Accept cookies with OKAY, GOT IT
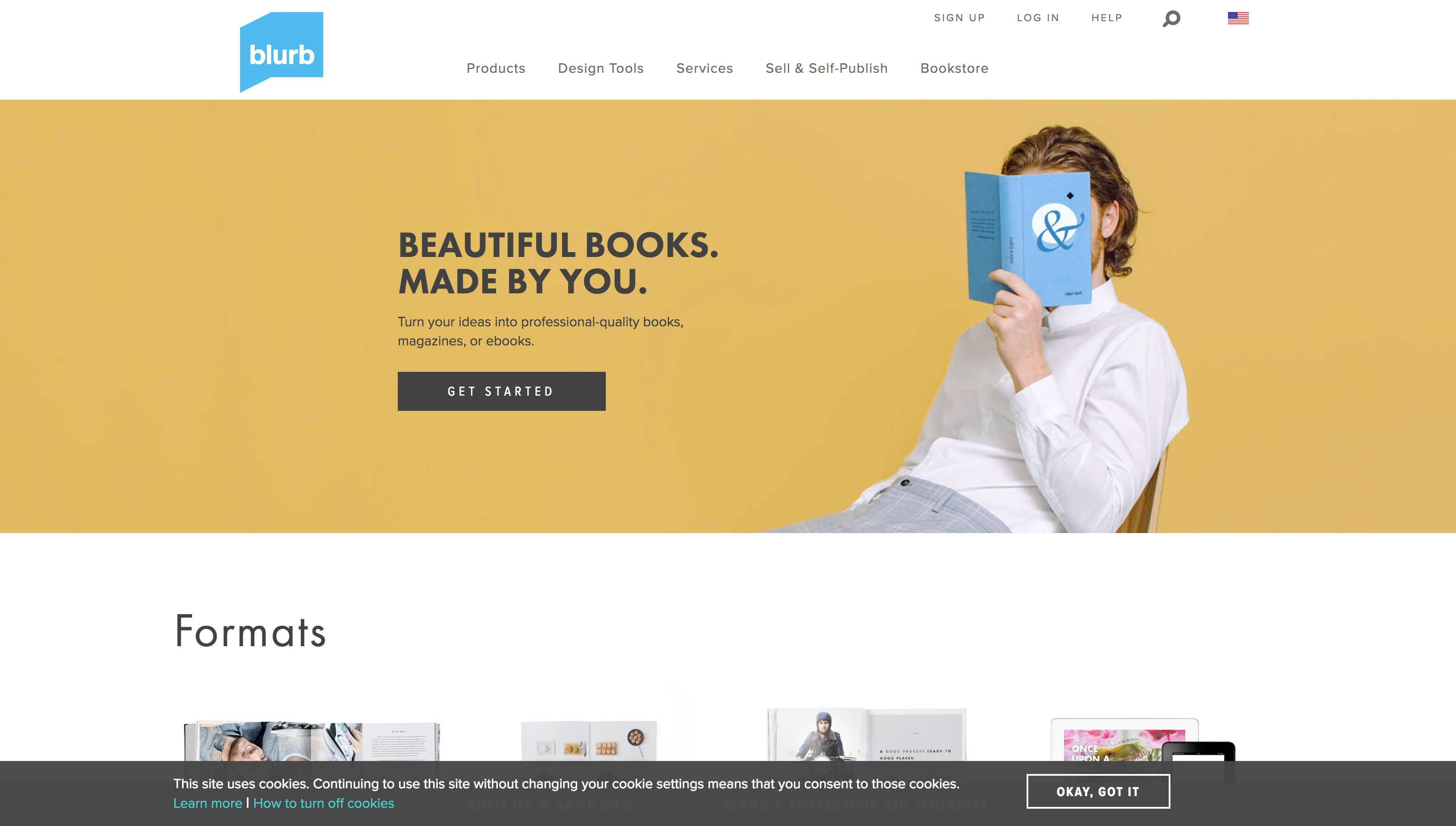Image resolution: width=1456 pixels, height=826 pixels. (x=1098, y=791)
